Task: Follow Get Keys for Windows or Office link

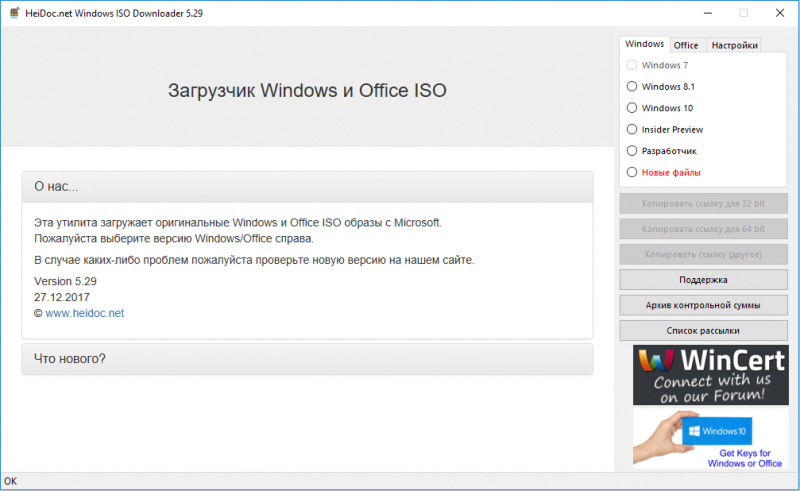Action: click(x=745, y=458)
